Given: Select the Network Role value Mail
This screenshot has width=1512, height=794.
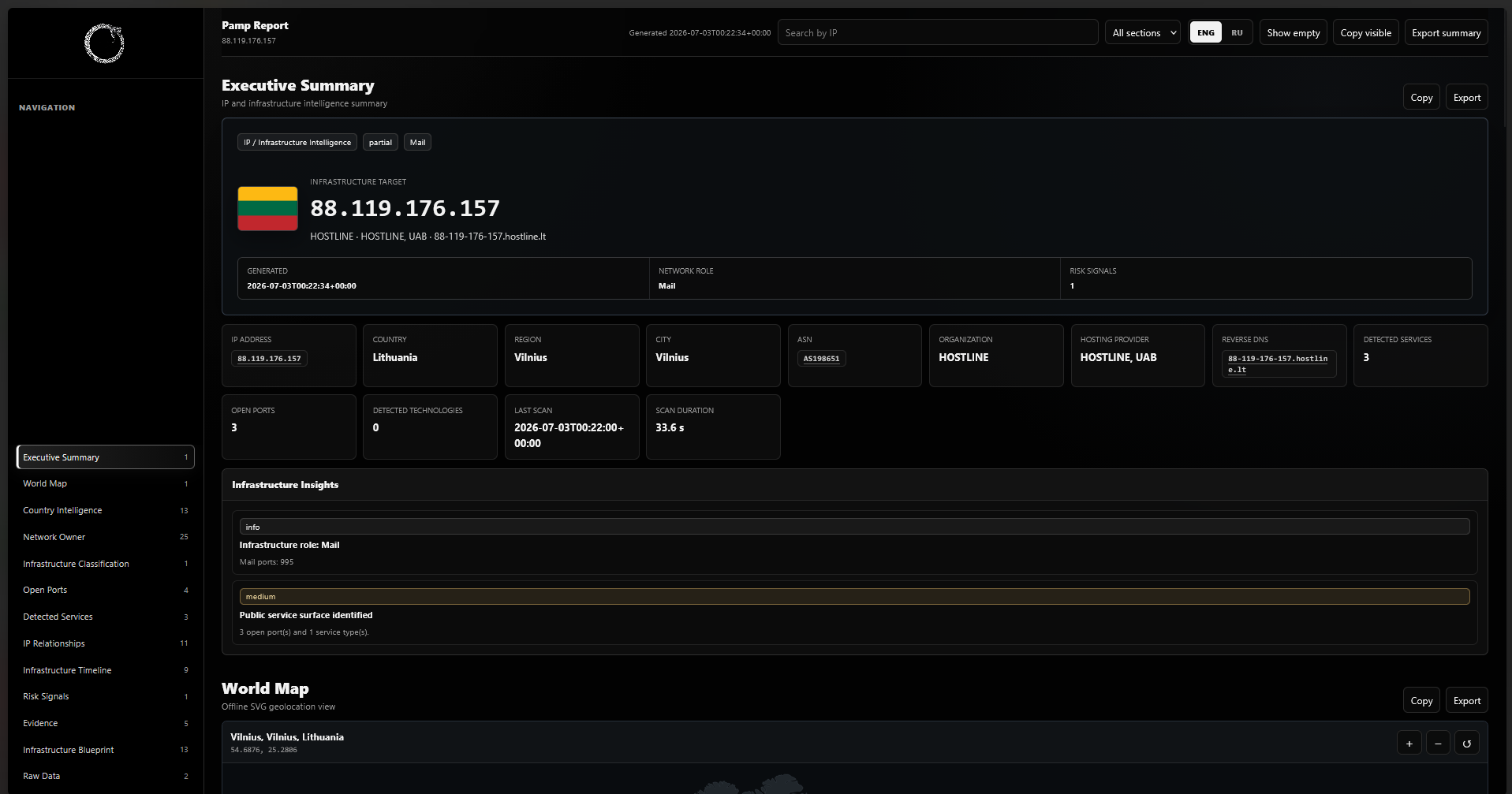Looking at the screenshot, I should 666,285.
